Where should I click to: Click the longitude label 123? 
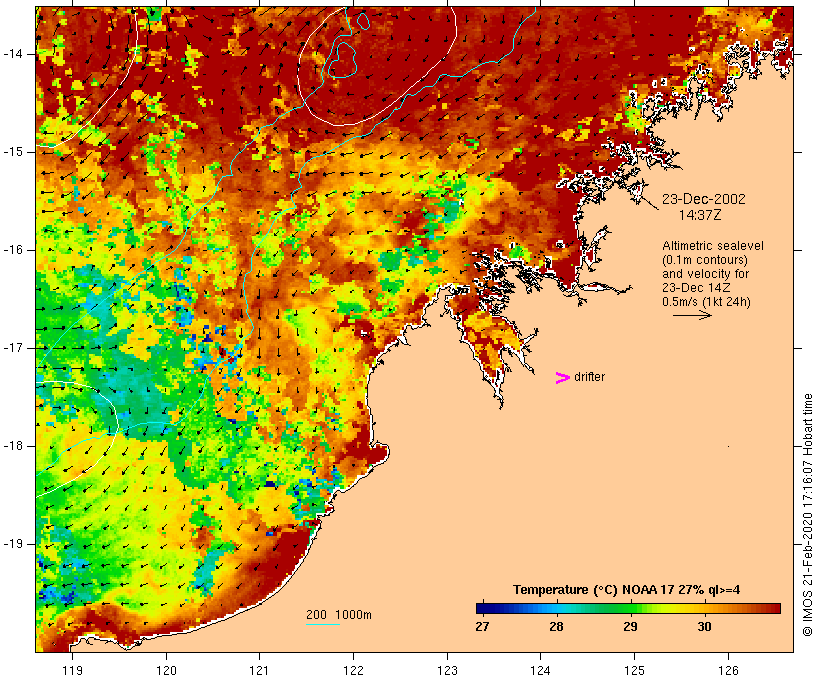[x=447, y=670]
